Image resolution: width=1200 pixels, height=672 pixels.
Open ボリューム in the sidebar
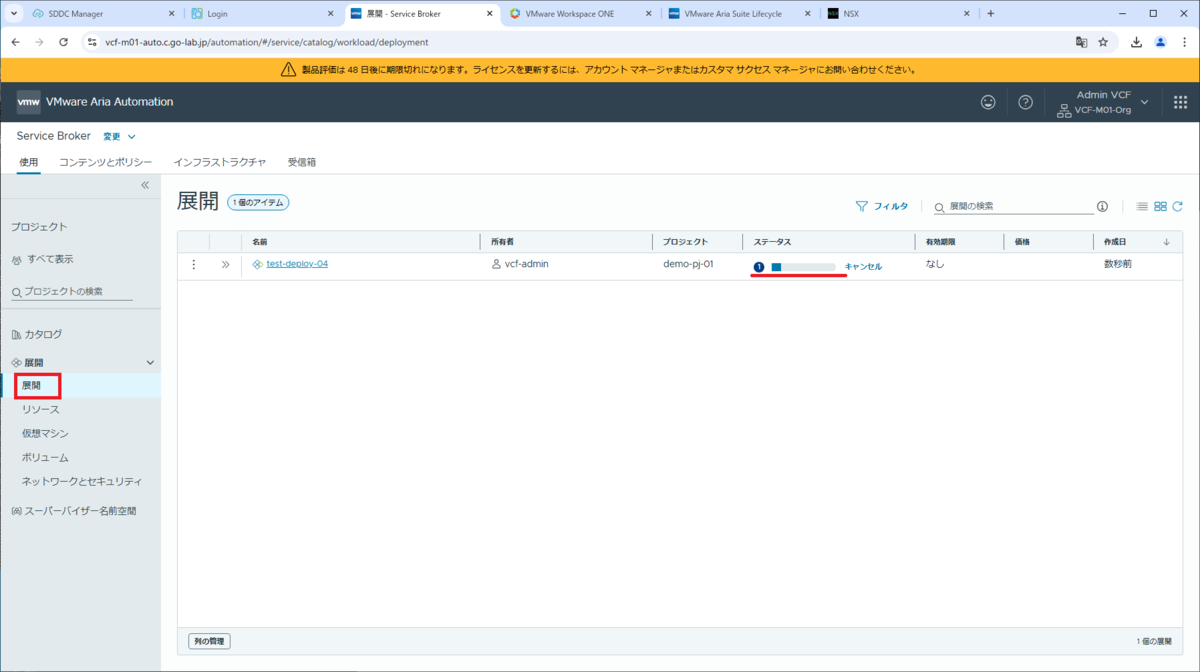point(45,457)
